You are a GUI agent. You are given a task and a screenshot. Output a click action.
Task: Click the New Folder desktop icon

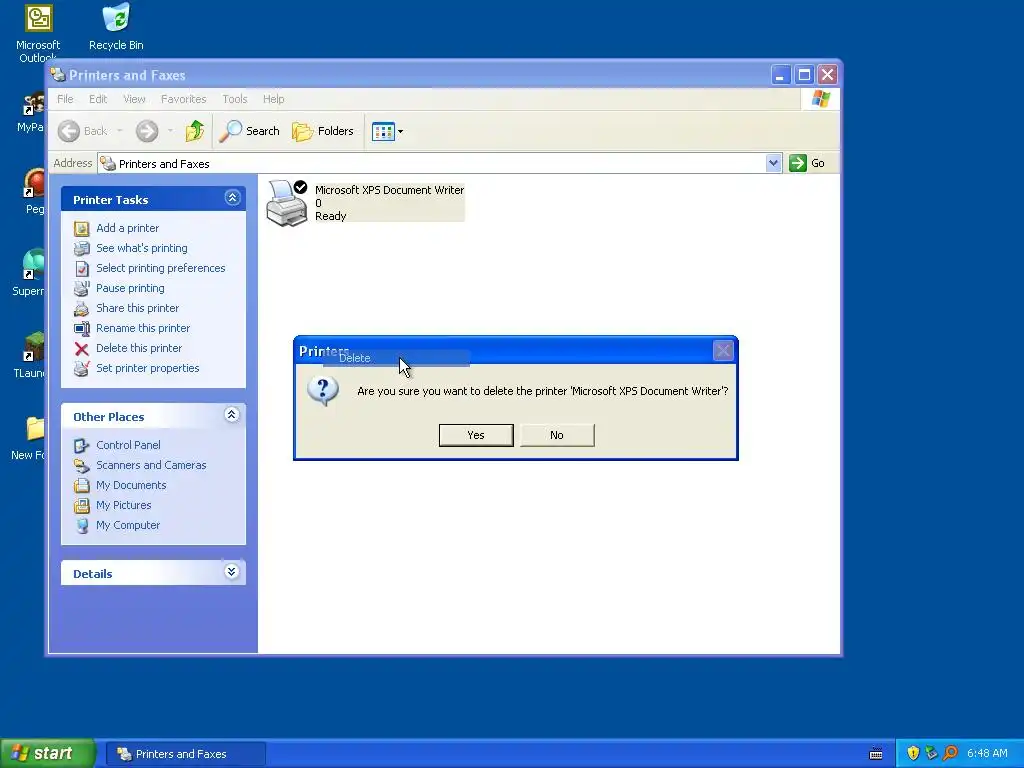click(28, 438)
